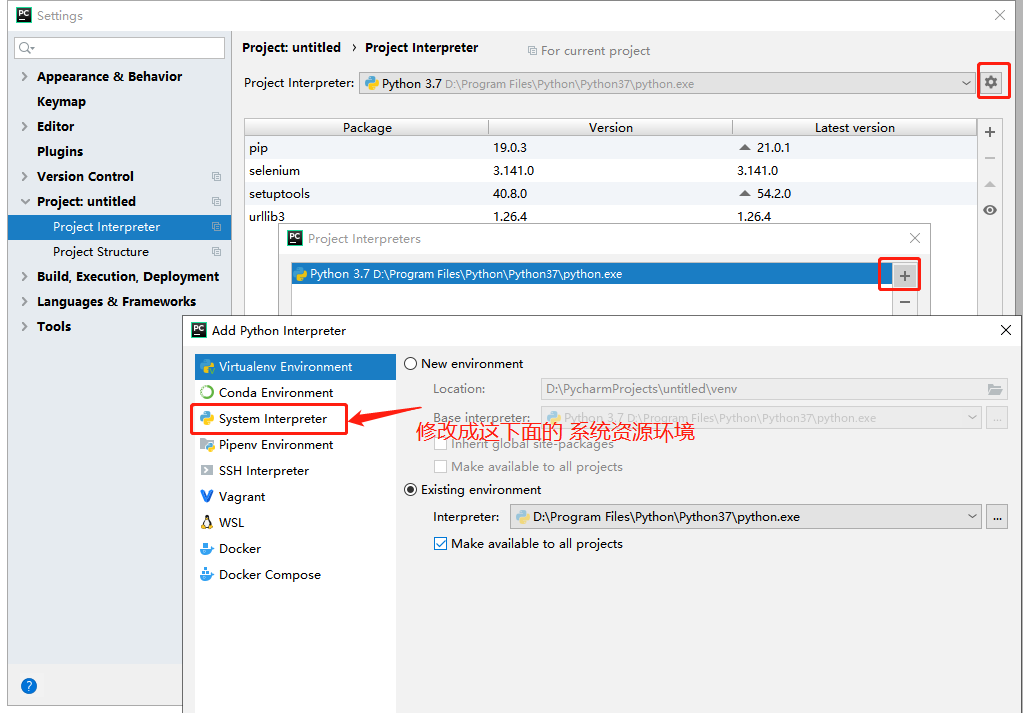Image resolution: width=1023 pixels, height=713 pixels.
Task: Select Vagrant in the interpreter list
Action: tap(295, 497)
